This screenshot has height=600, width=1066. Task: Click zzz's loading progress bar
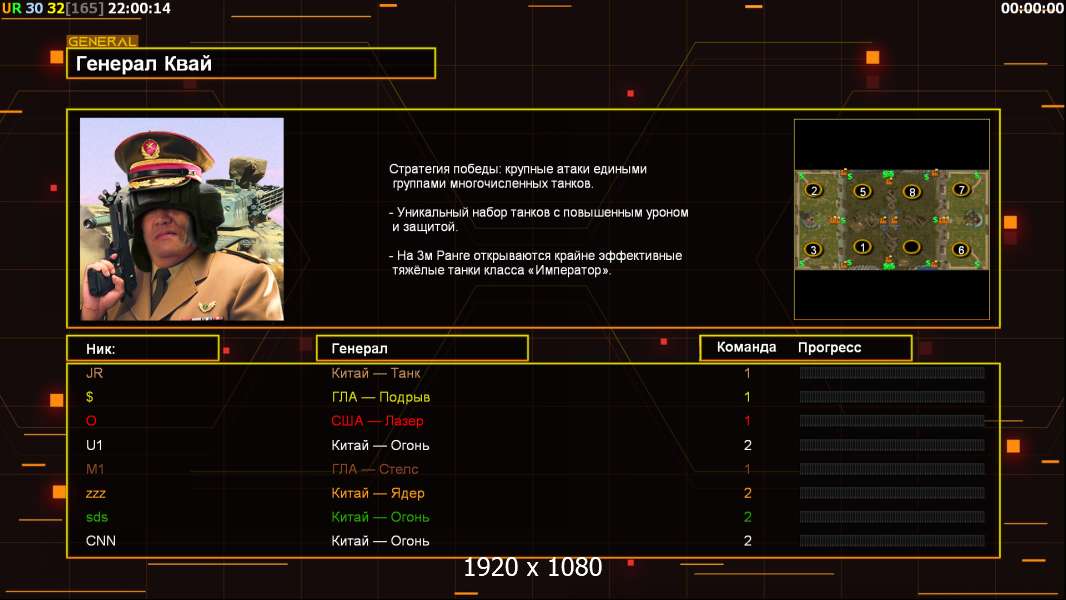[892, 493]
